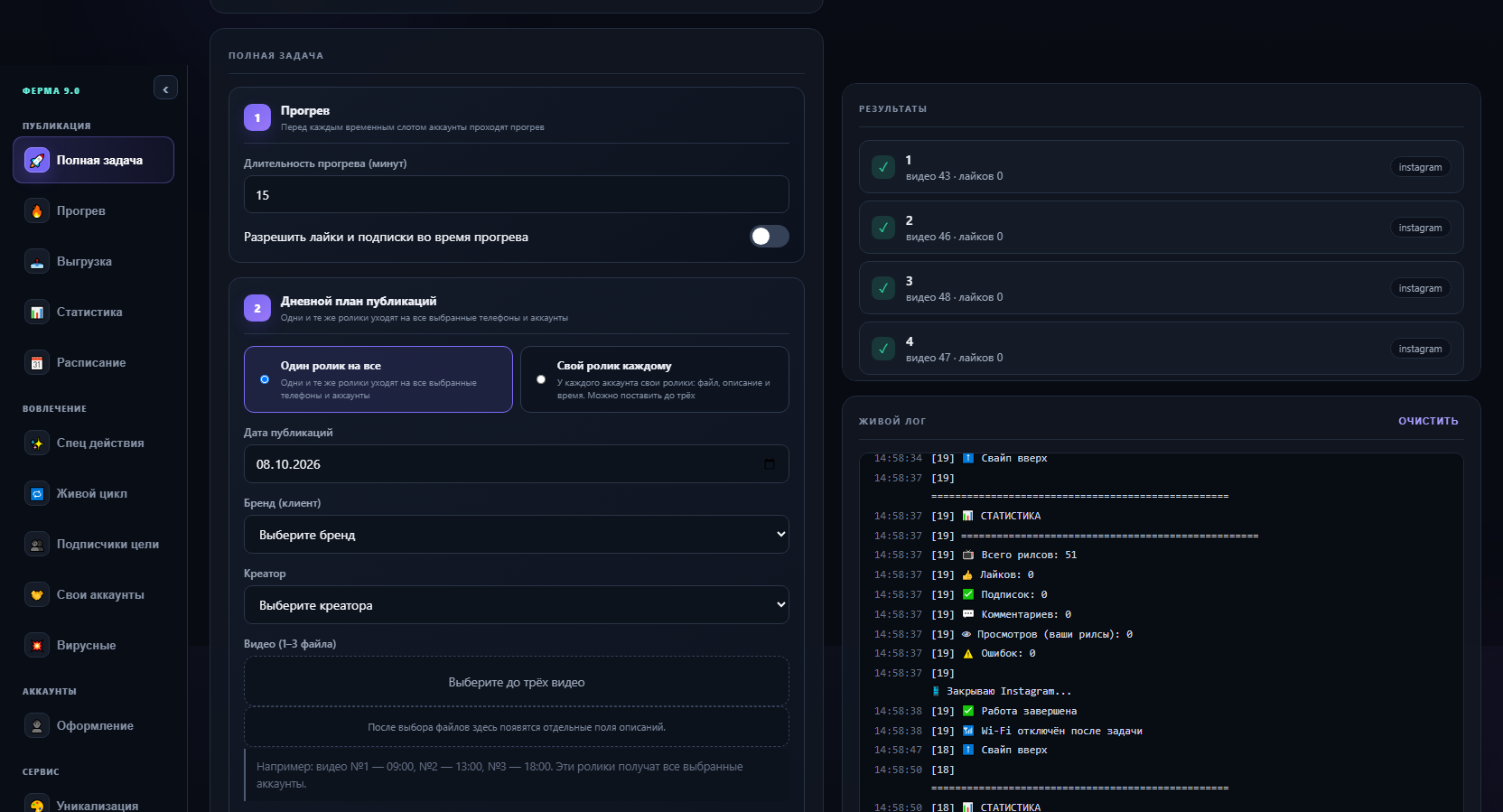Click the sparkle icon beside Спец действия
1503x812 pixels.
pos(37,443)
